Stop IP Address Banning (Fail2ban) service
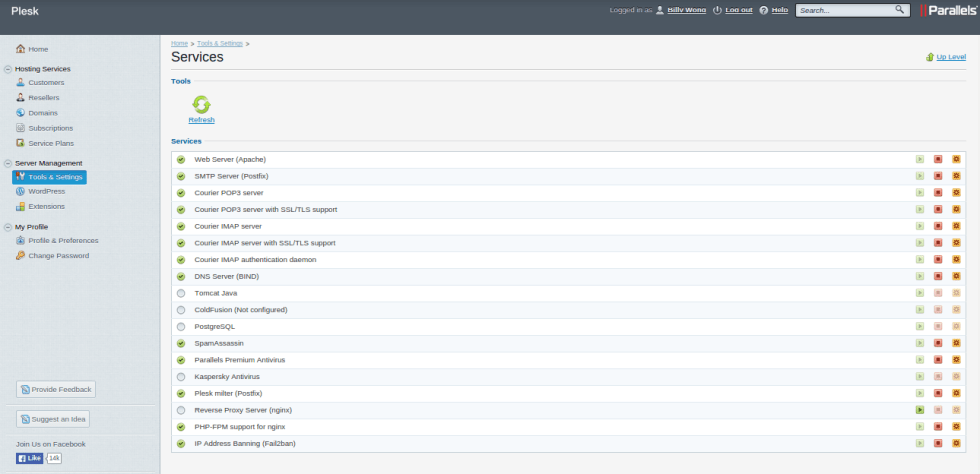The width and height of the screenshot is (980, 474). point(938,443)
